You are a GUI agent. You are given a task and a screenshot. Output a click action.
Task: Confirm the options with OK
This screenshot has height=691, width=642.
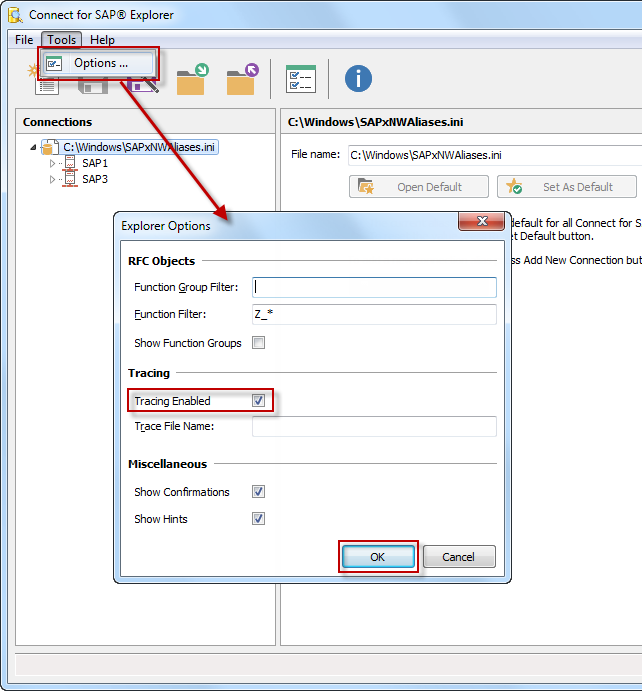[378, 557]
